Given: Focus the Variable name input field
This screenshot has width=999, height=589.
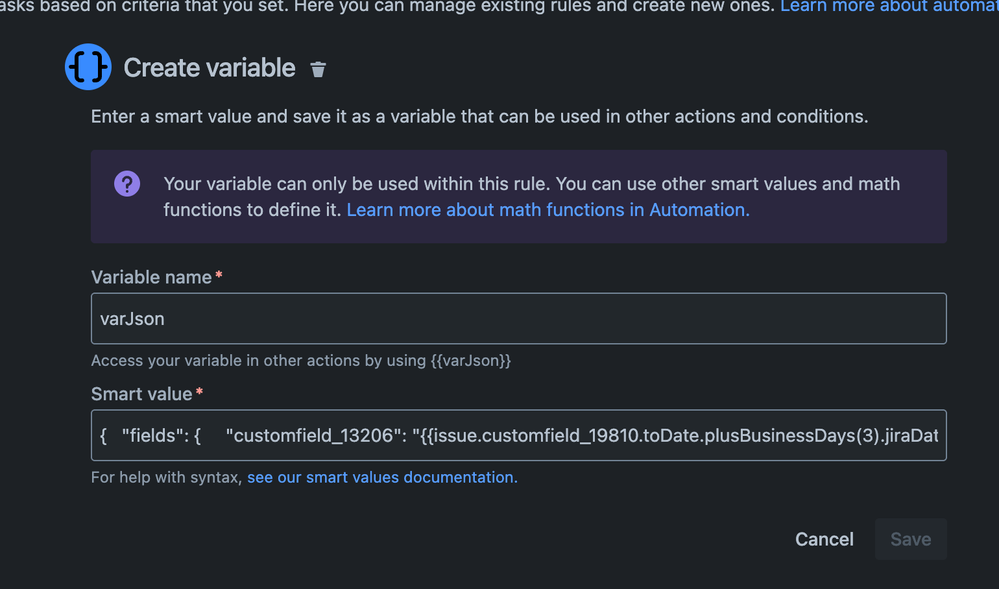Looking at the screenshot, I should tap(518, 318).
